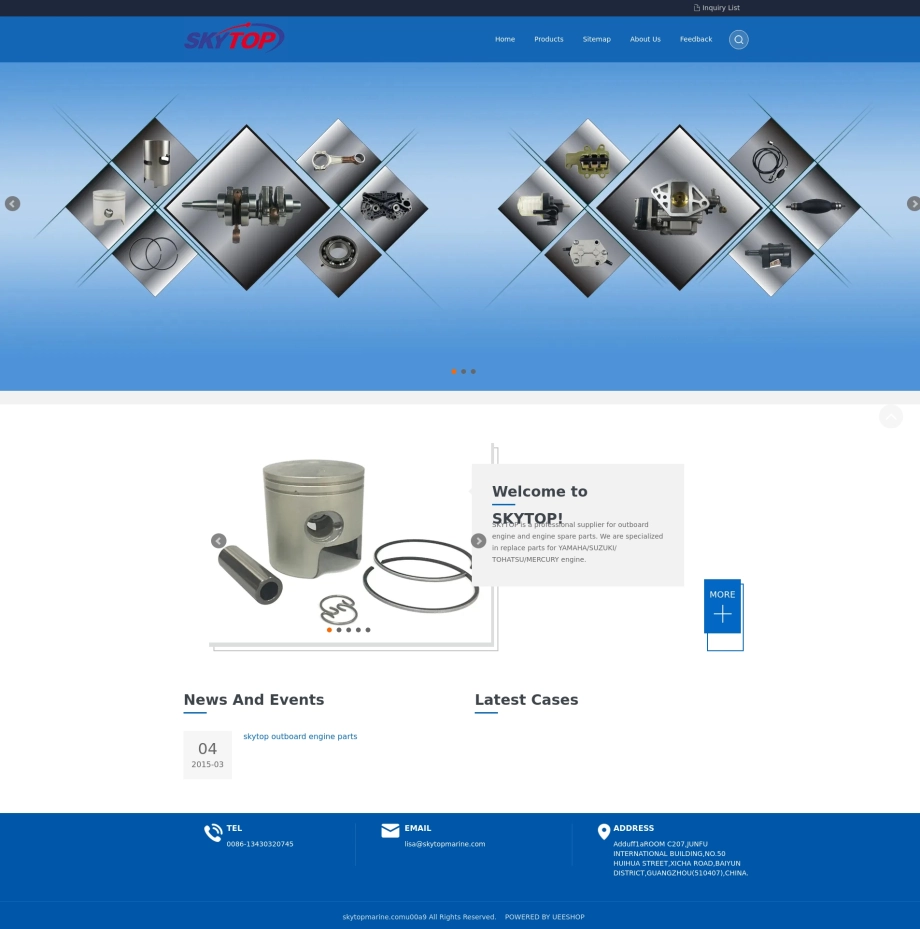Select third dot of hero banner pagination
Image resolution: width=920 pixels, height=929 pixels.
(x=473, y=371)
